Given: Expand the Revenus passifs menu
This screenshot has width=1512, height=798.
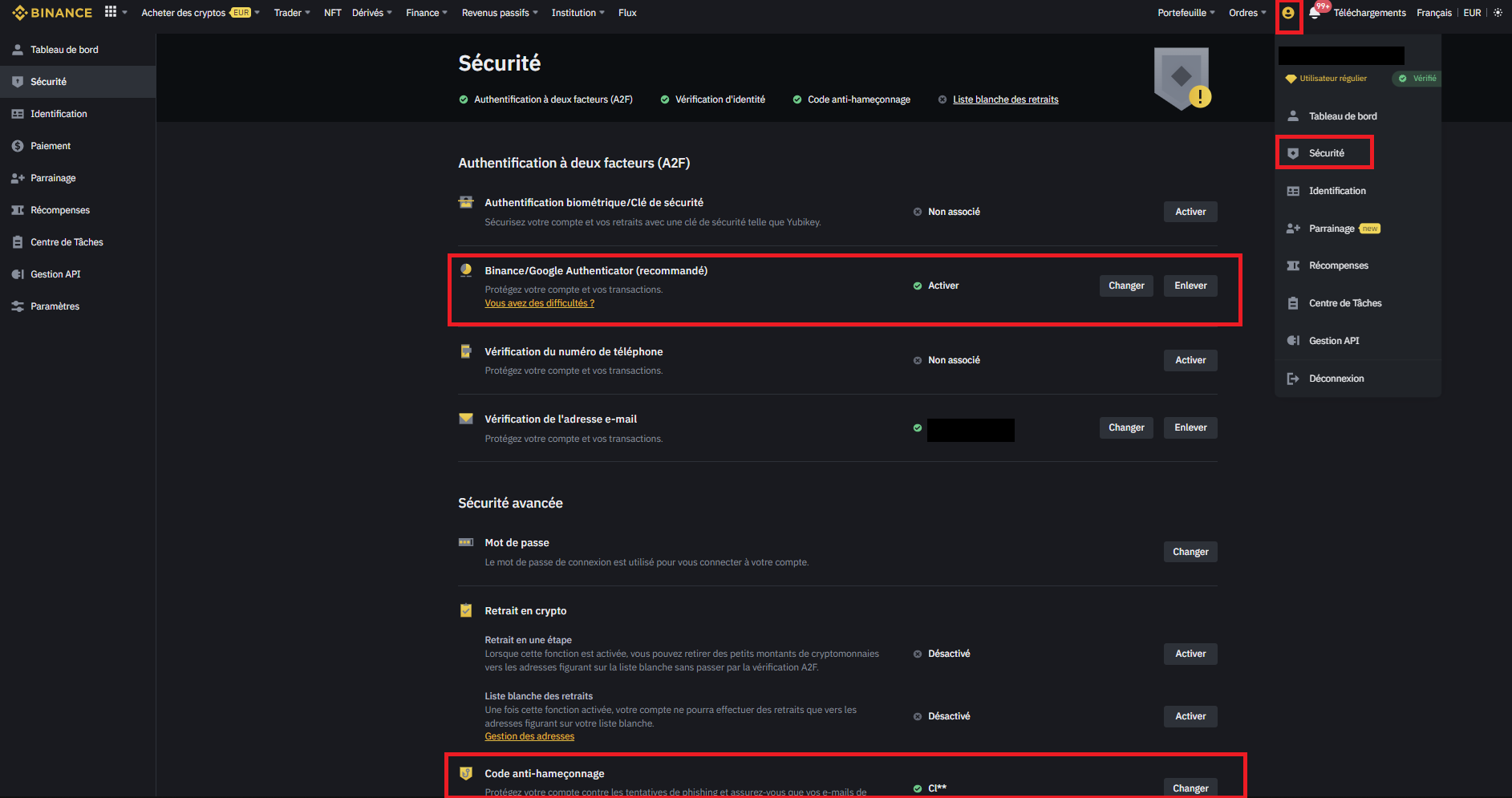Looking at the screenshot, I should click(500, 13).
